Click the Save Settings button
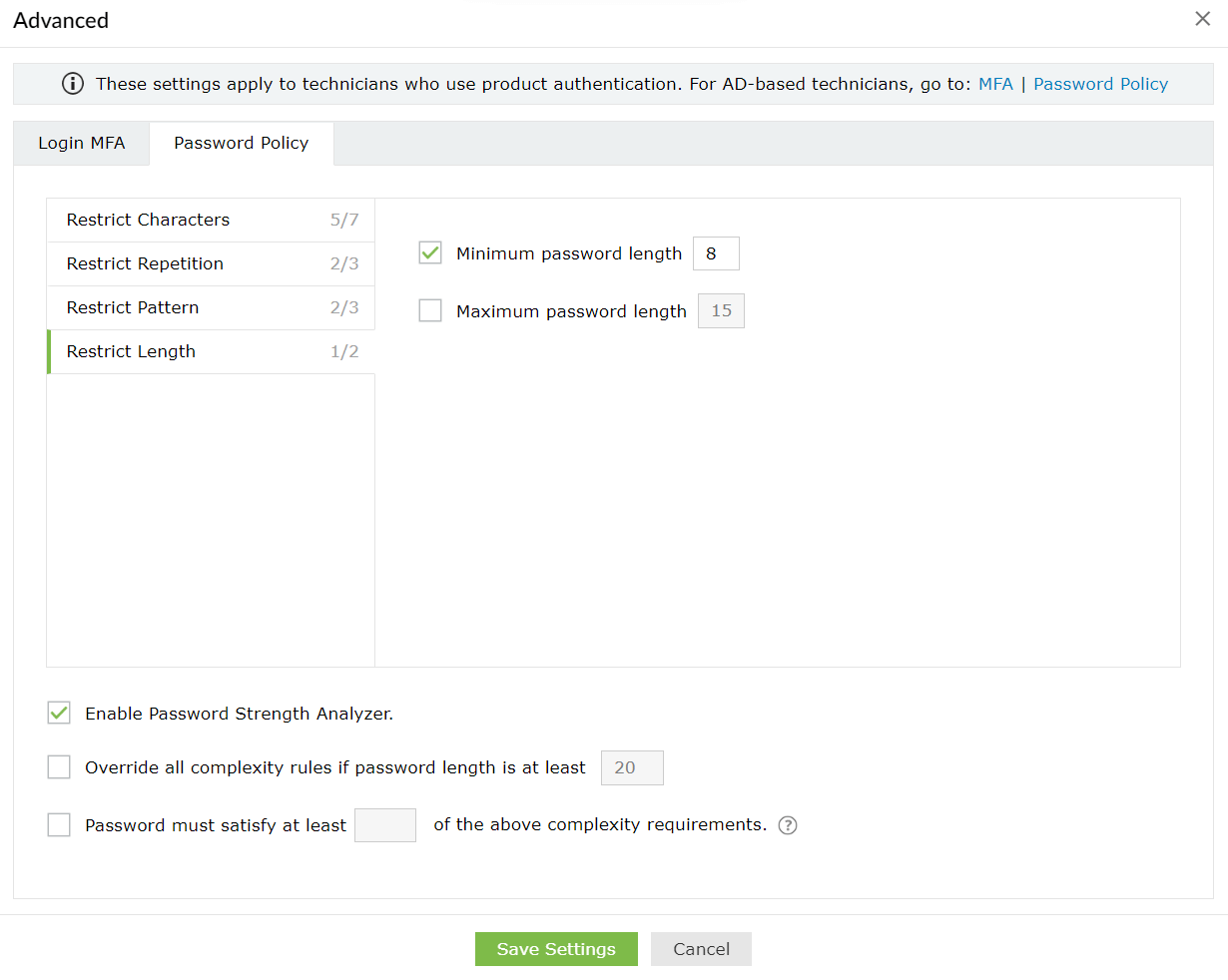The width and height of the screenshot is (1228, 980). tap(556, 949)
